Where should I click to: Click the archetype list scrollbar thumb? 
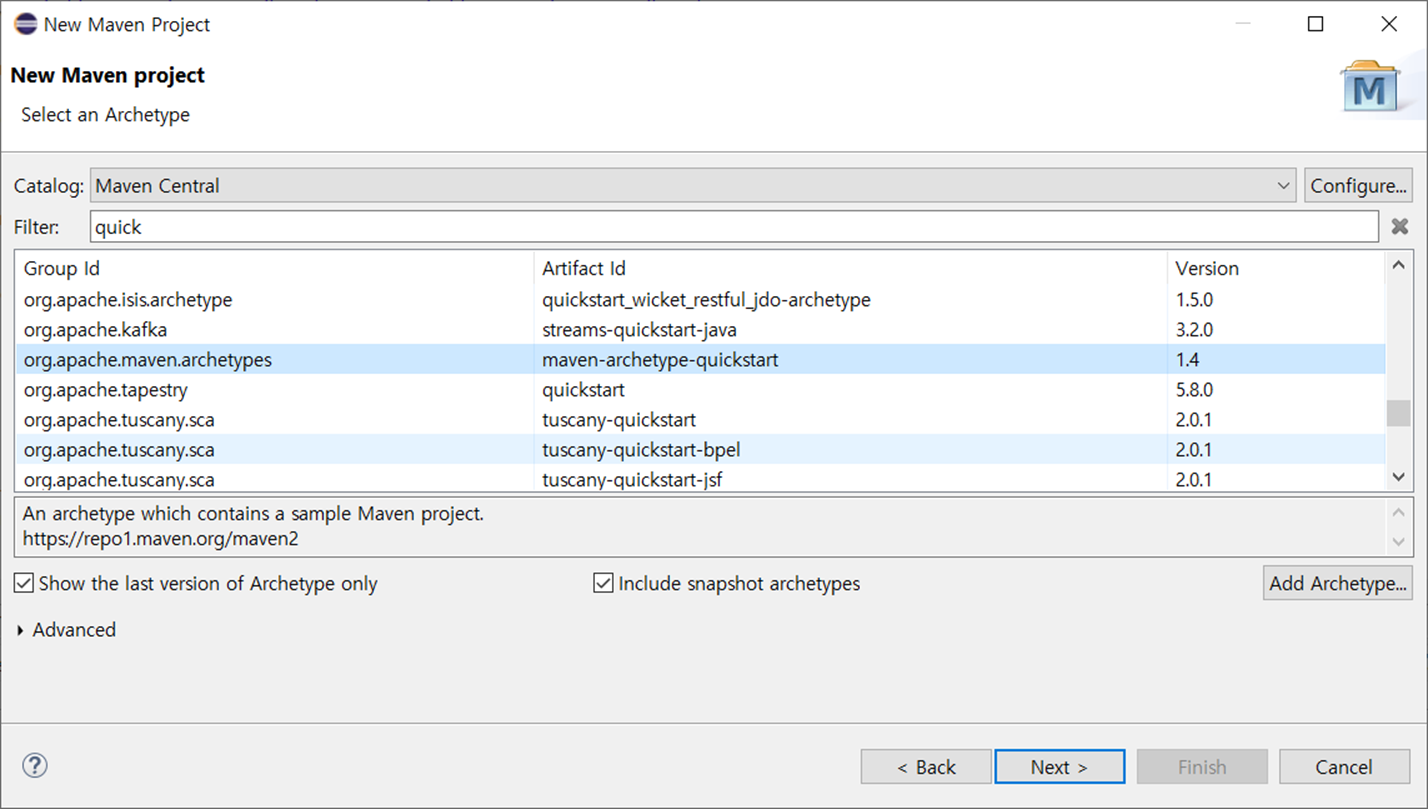[1399, 413]
